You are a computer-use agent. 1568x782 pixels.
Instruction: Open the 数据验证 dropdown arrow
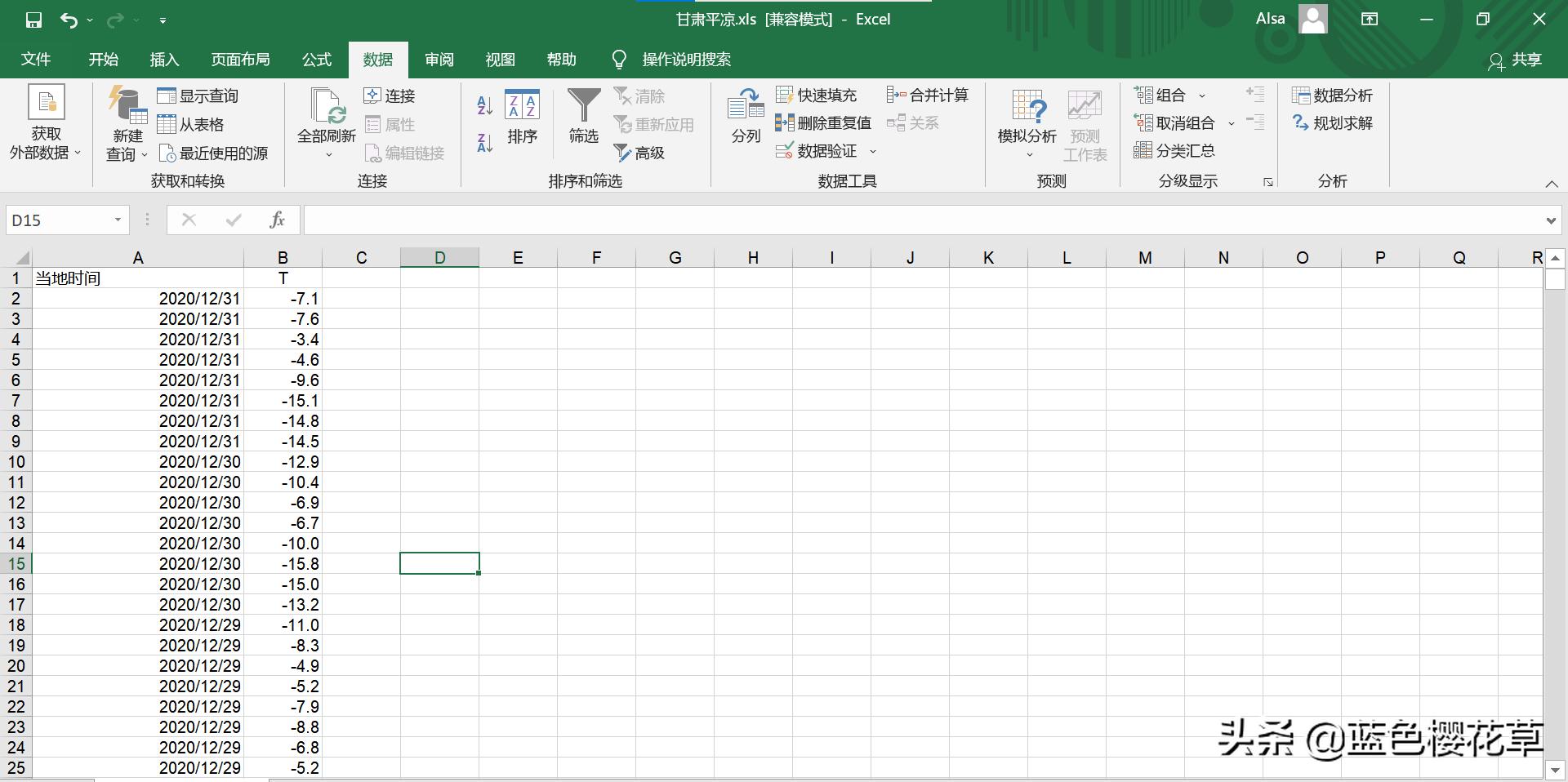873,151
